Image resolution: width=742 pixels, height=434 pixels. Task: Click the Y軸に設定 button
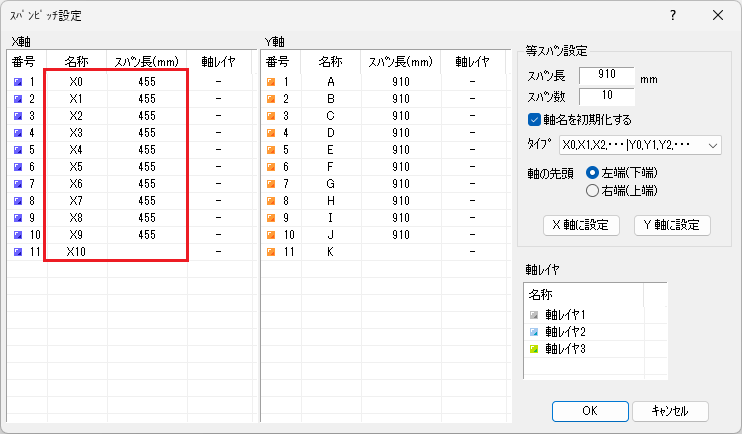pos(672,225)
